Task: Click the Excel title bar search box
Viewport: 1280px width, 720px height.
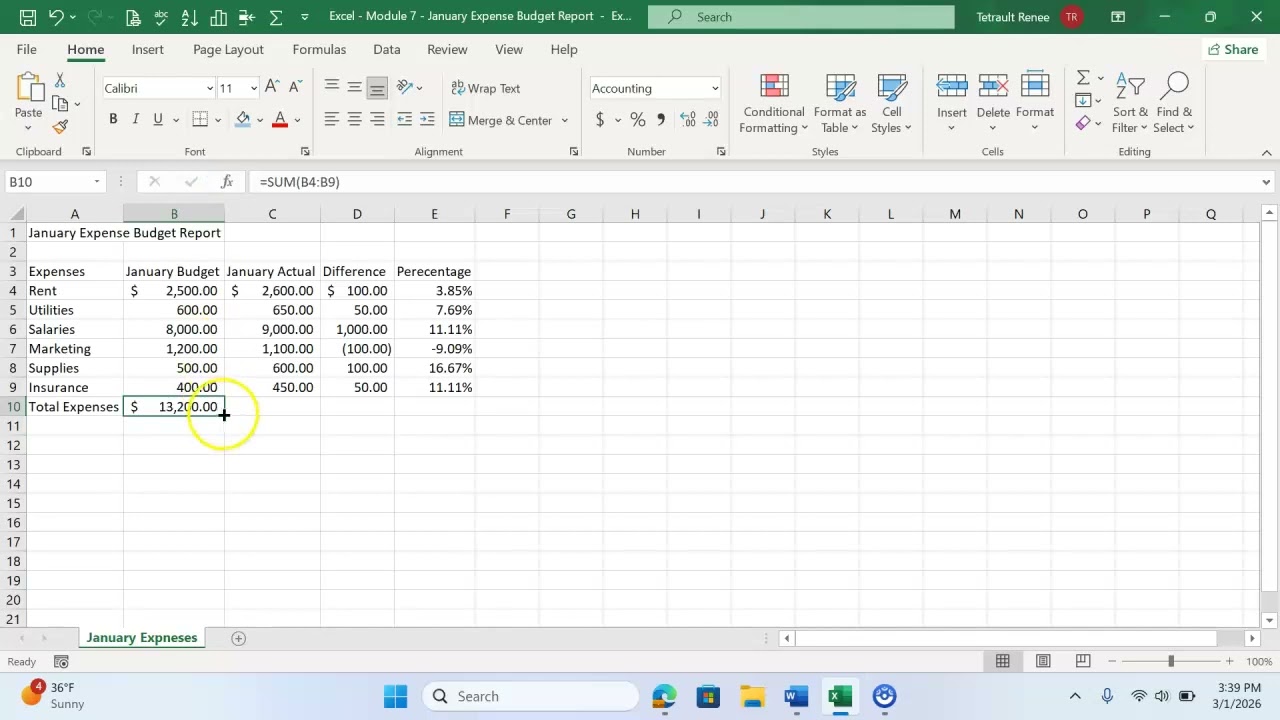Action: point(801,17)
